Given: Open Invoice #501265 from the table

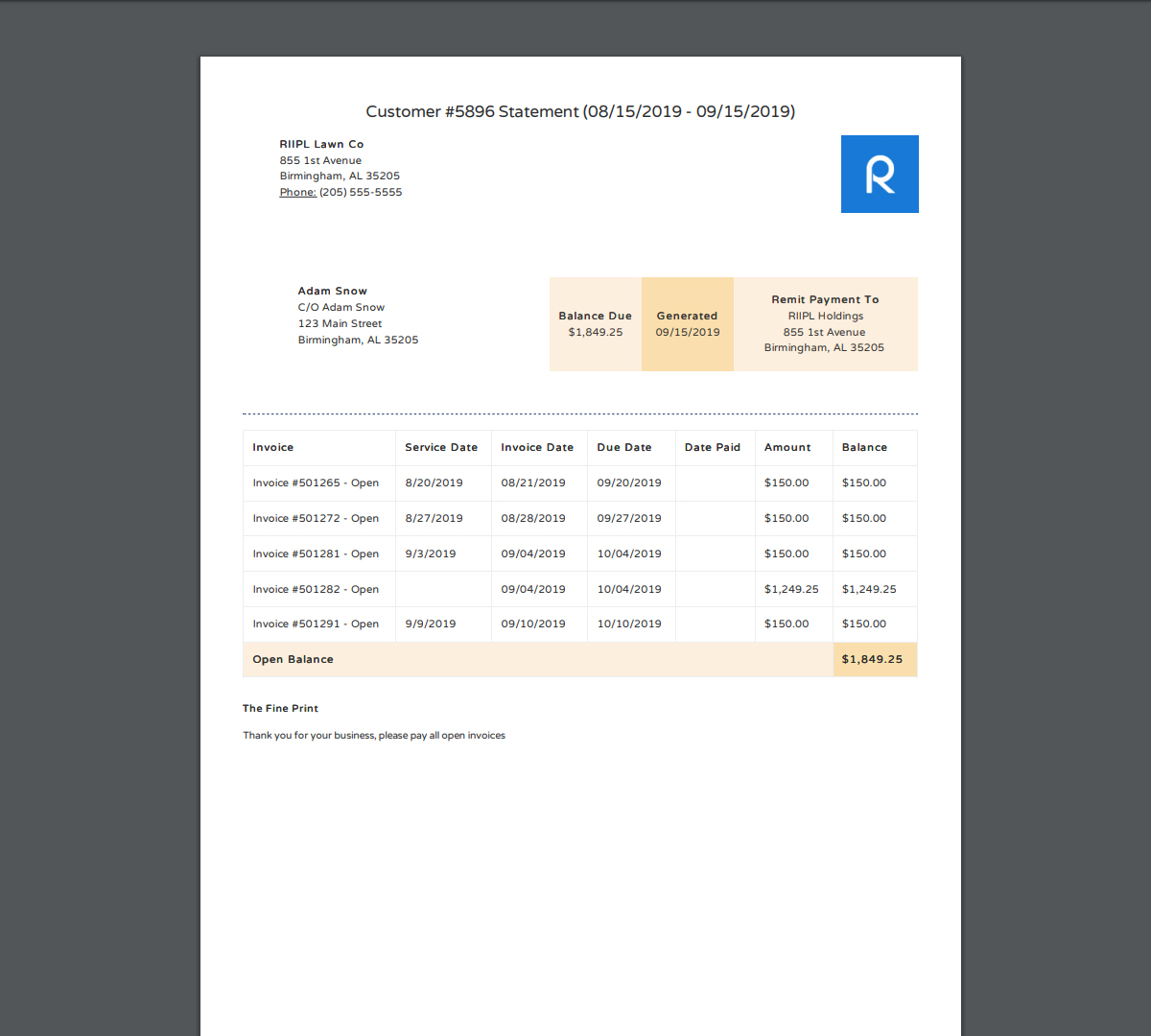Looking at the screenshot, I should click(316, 483).
